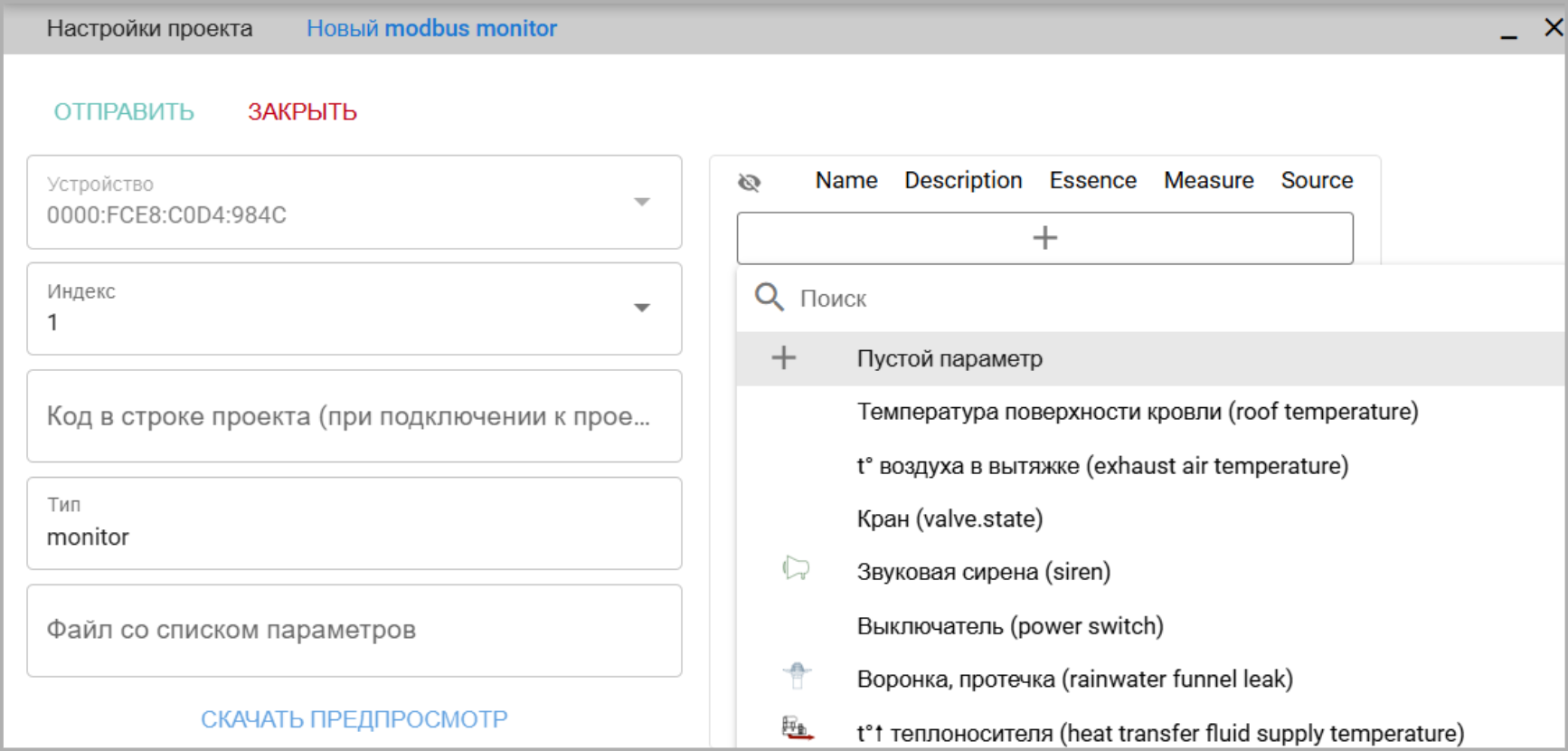Click the plus icon beside Пустой параметр
Viewport: 1568px width, 751px height.
click(x=784, y=358)
